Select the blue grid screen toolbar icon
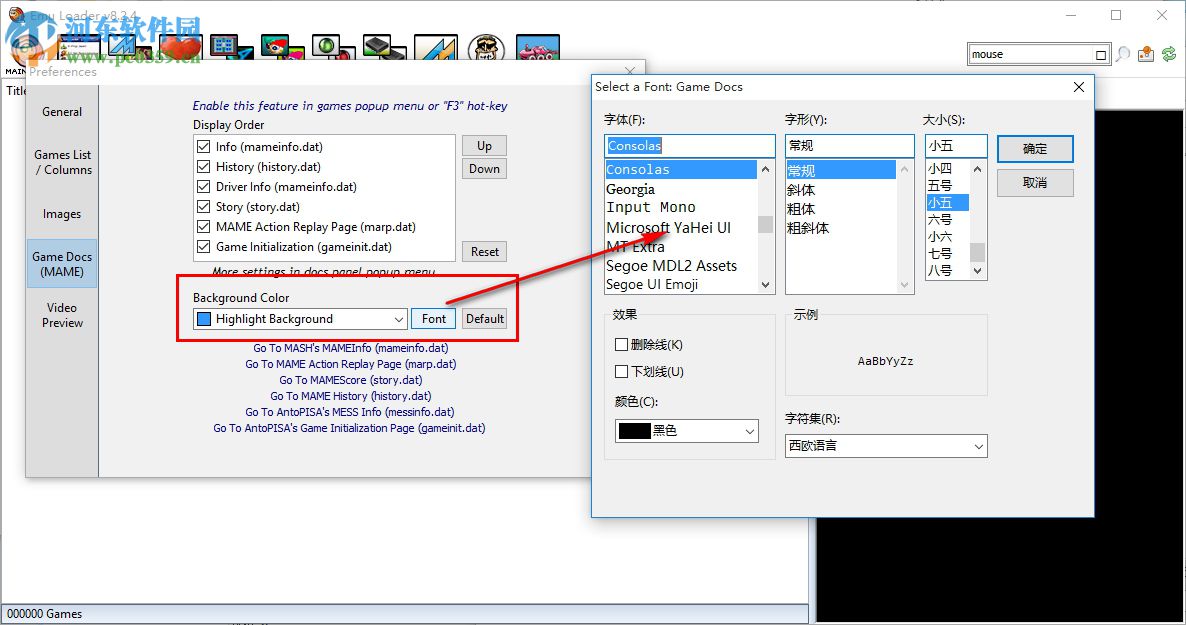1186x625 pixels. [x=231, y=48]
